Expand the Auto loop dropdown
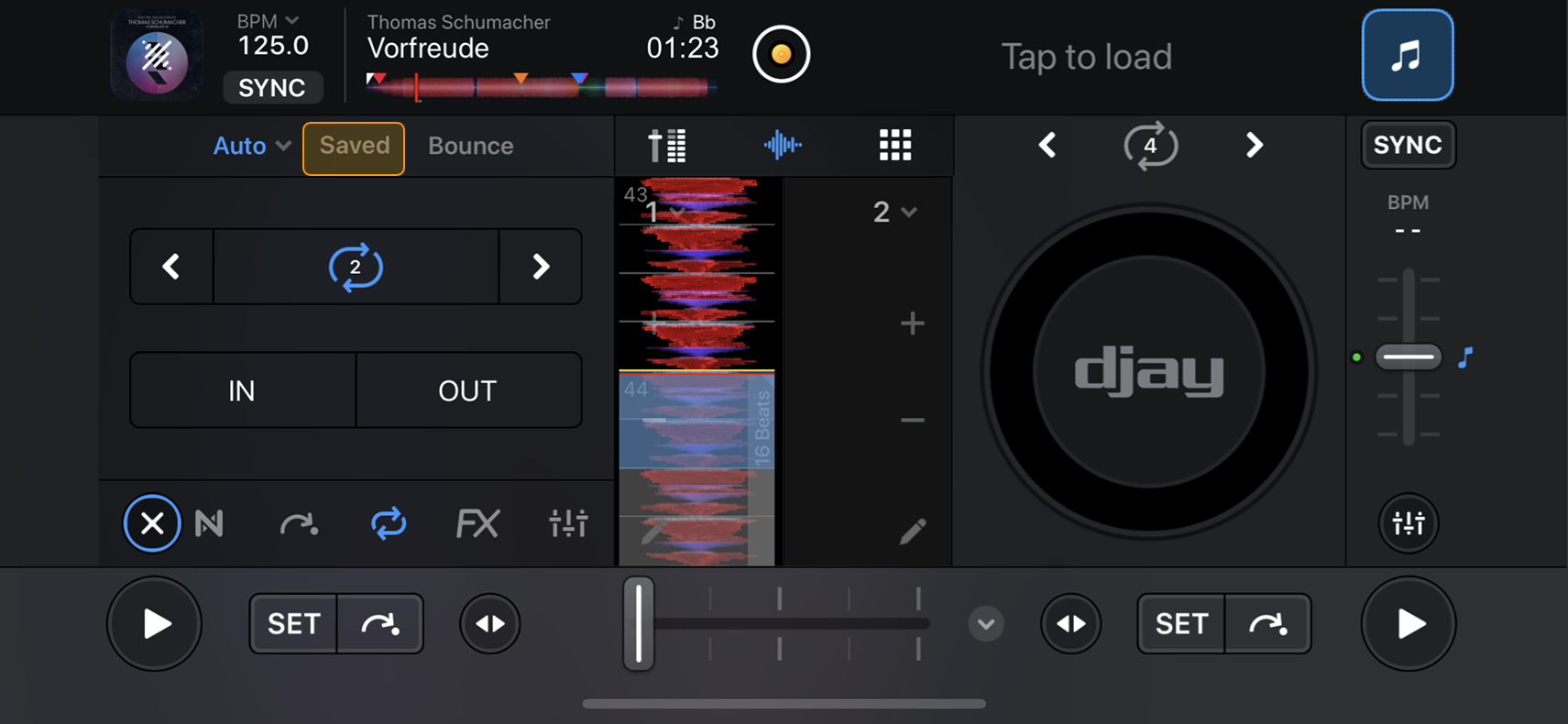 [x=252, y=146]
